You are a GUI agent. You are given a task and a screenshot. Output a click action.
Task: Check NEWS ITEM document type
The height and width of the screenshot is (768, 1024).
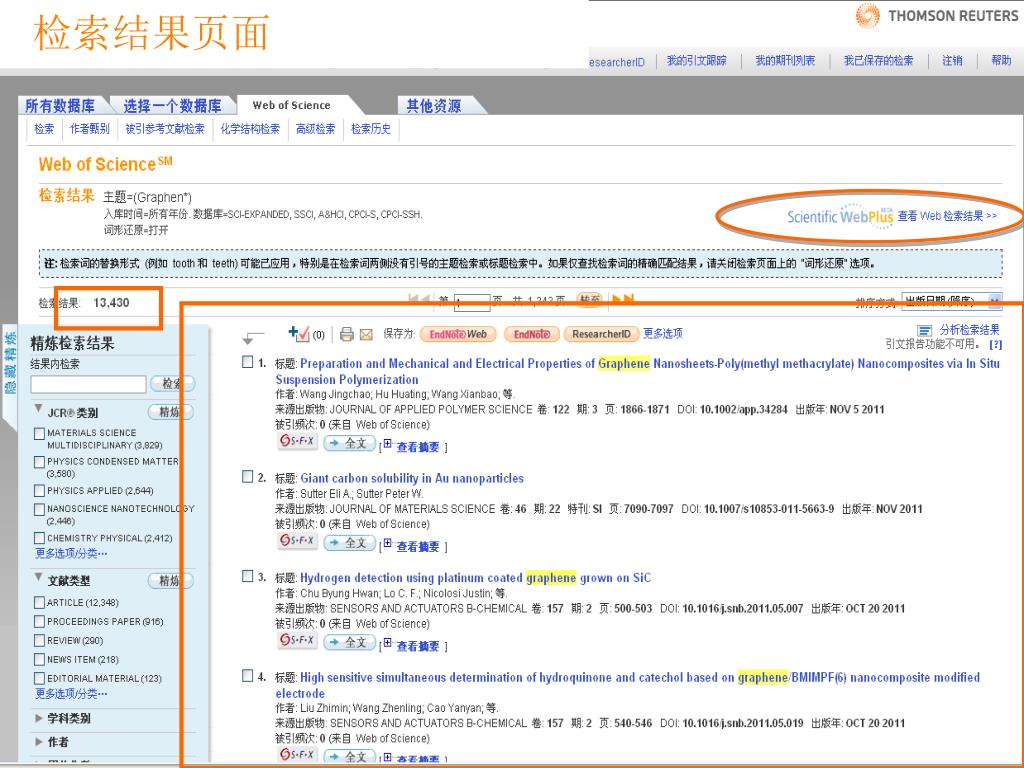click(x=39, y=660)
